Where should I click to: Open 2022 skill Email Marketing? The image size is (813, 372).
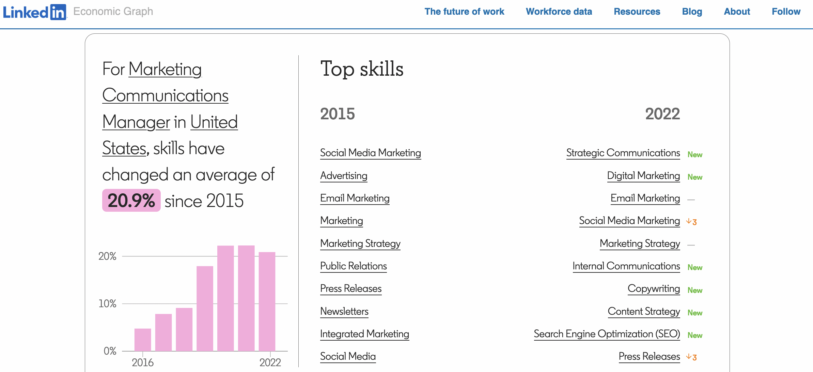[x=646, y=198]
